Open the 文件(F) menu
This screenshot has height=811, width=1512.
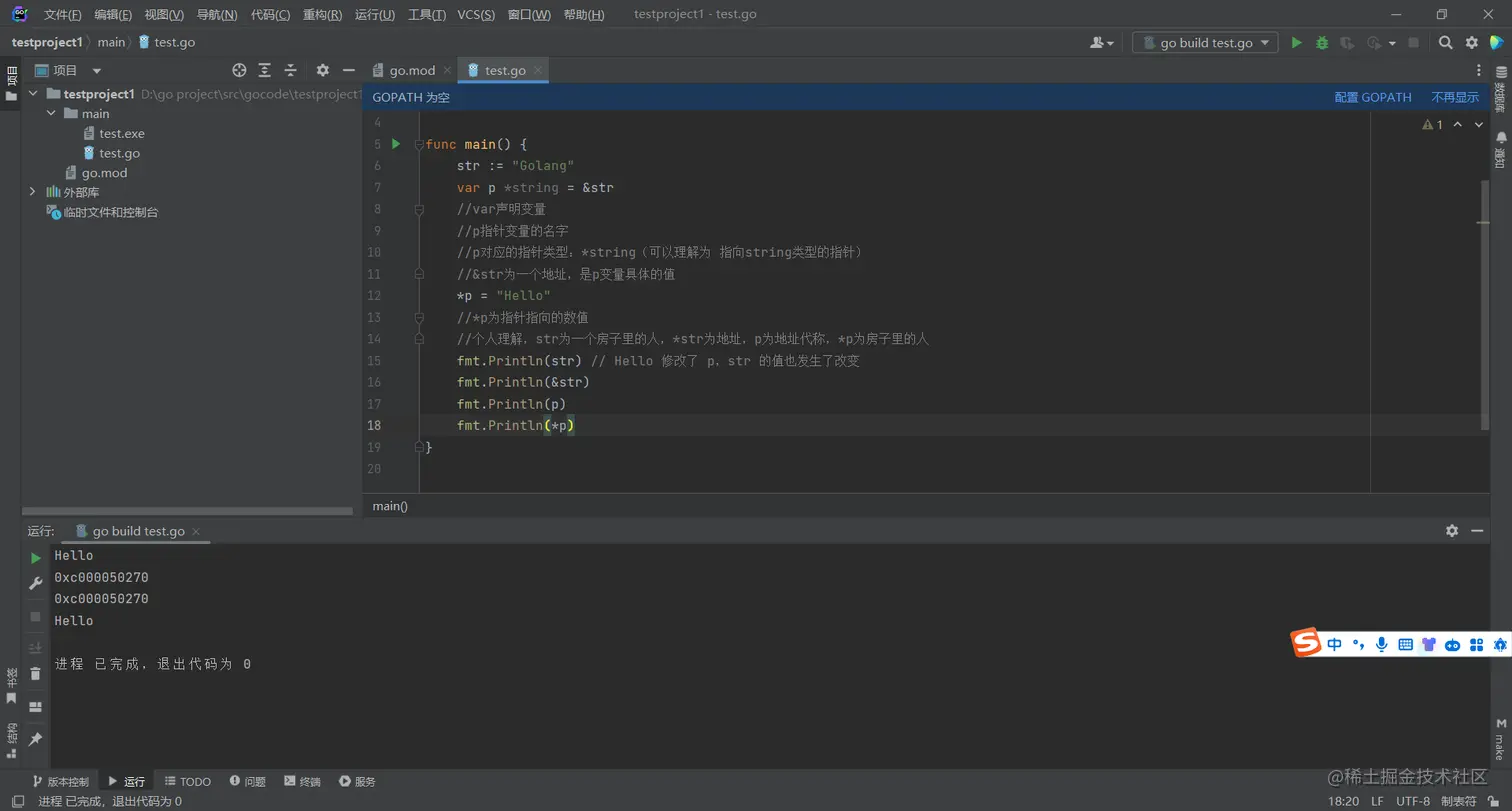63,15
